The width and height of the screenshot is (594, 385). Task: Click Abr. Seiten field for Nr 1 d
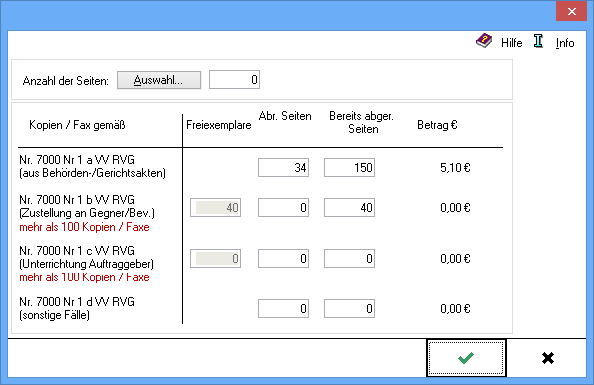(283, 308)
